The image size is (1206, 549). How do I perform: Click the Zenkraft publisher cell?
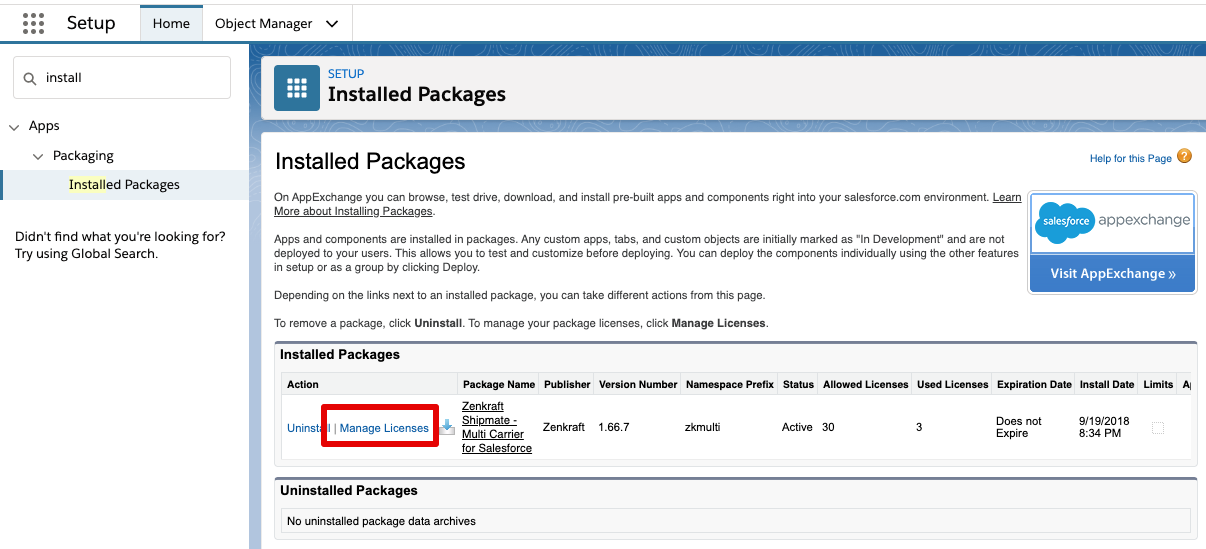click(563, 428)
